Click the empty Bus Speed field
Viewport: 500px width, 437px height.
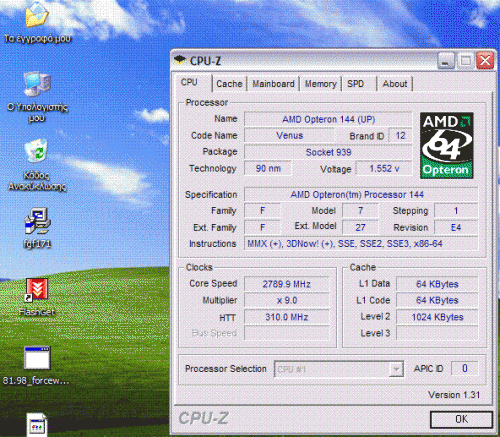287,333
